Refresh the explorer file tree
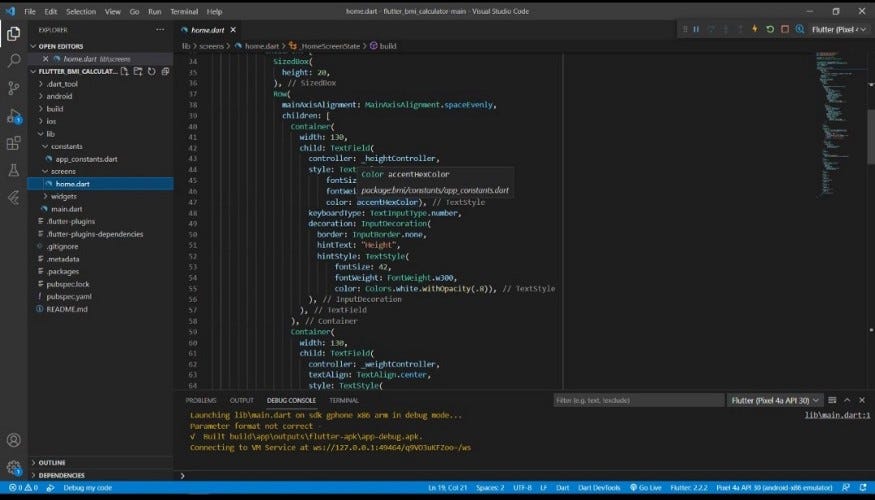Image resolution: width=875 pixels, height=500 pixels. pos(151,71)
